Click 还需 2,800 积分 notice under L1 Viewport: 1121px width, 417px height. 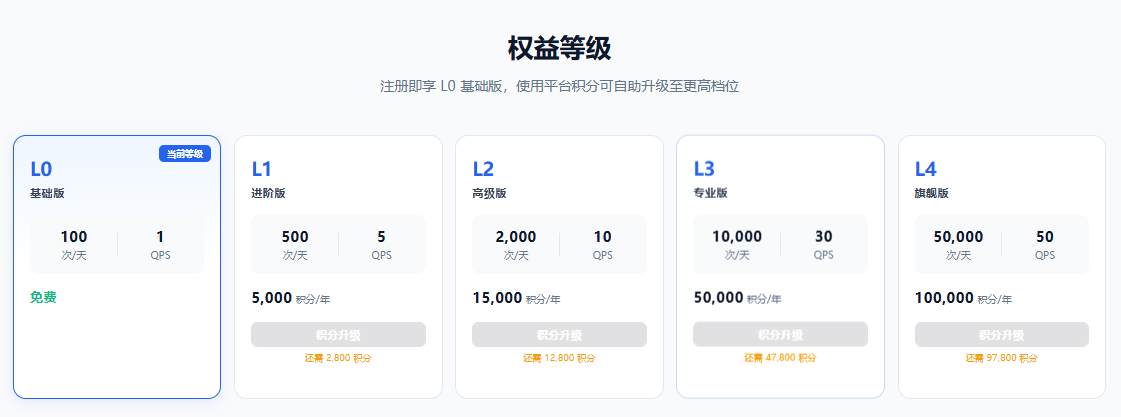338,358
